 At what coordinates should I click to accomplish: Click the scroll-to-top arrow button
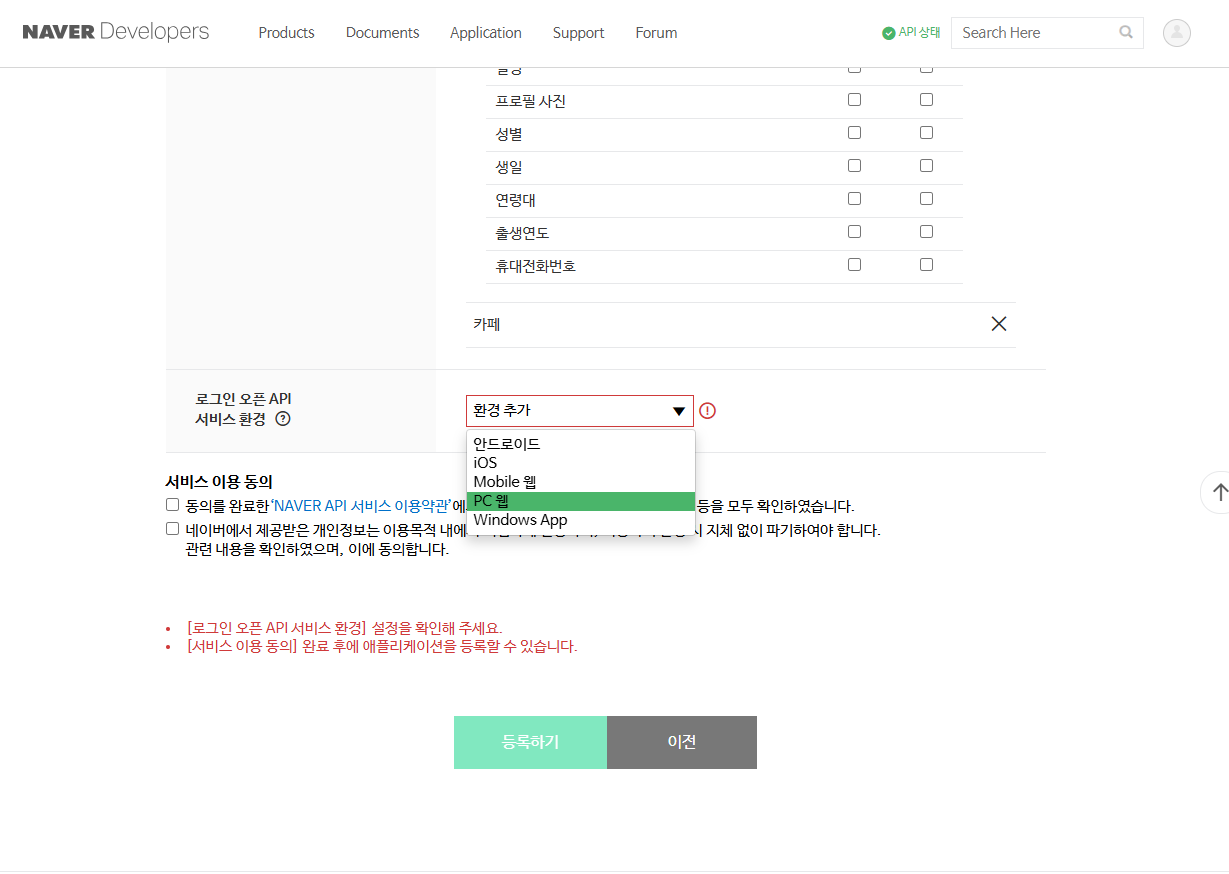pos(1219,492)
